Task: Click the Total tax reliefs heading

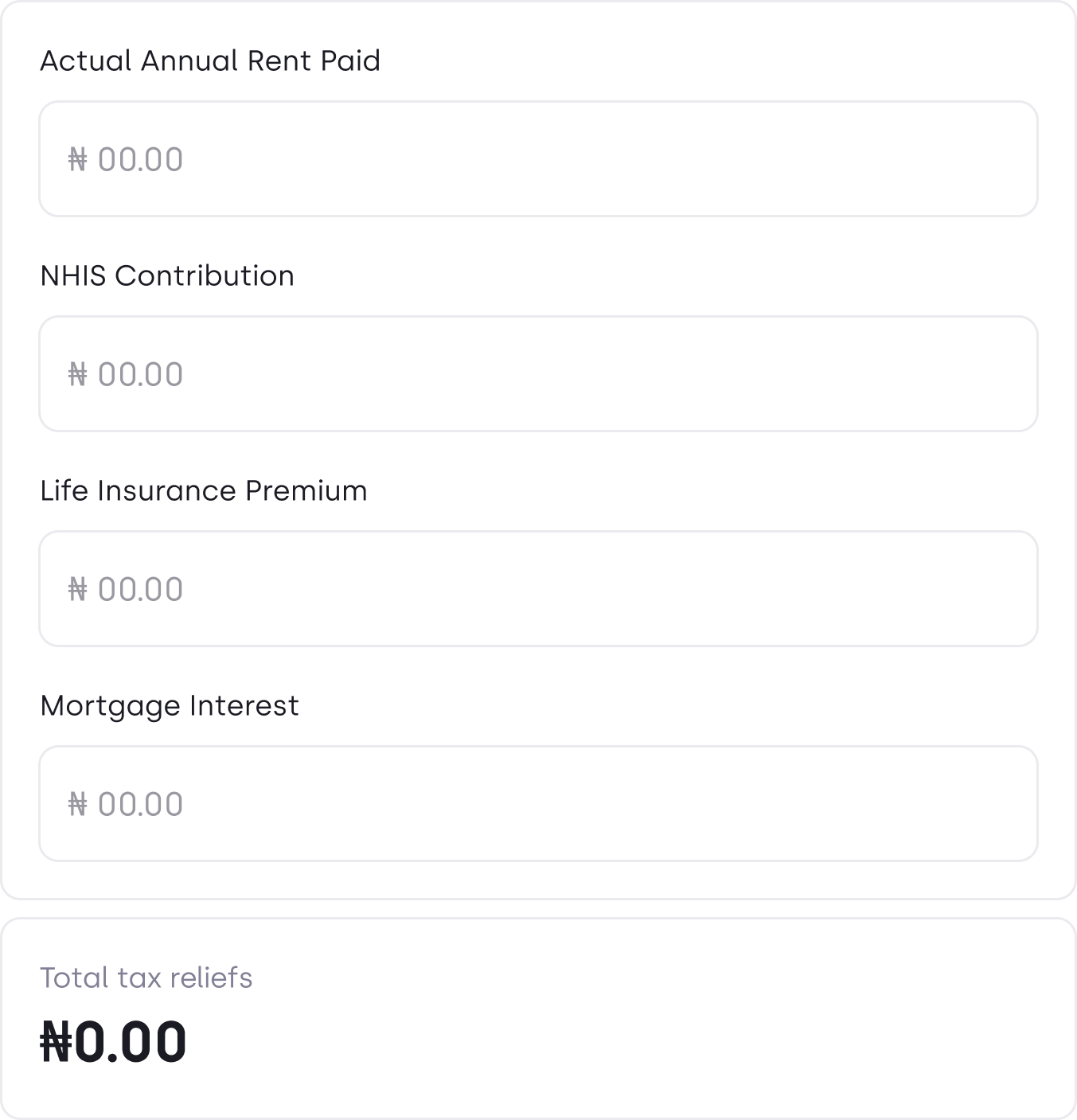Action: coord(146,978)
